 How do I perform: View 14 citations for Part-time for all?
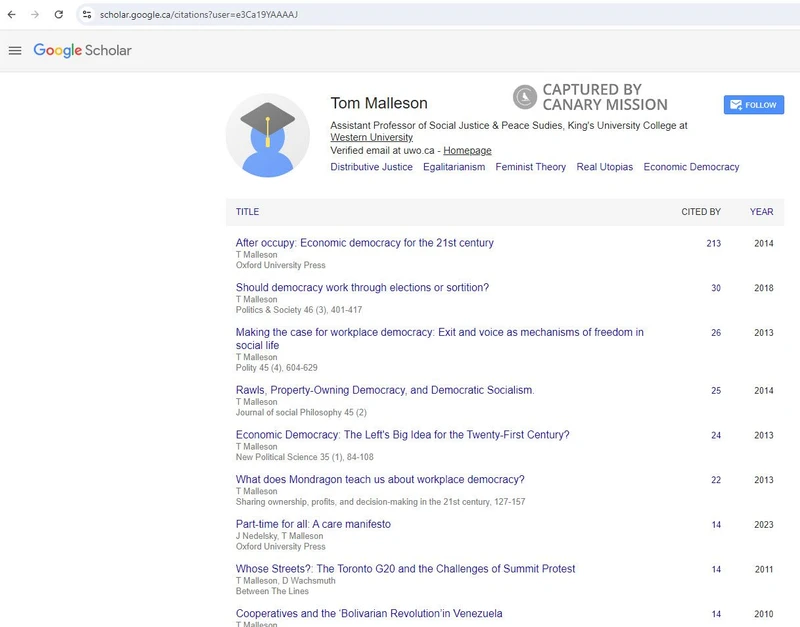(716, 525)
